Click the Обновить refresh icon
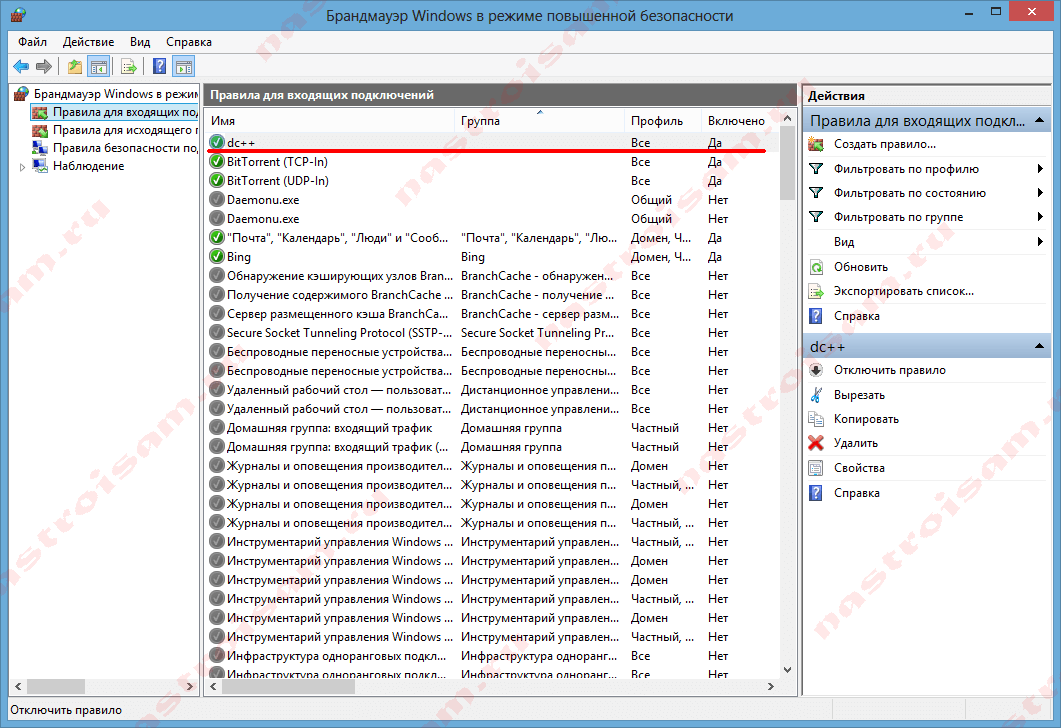 coord(816,267)
